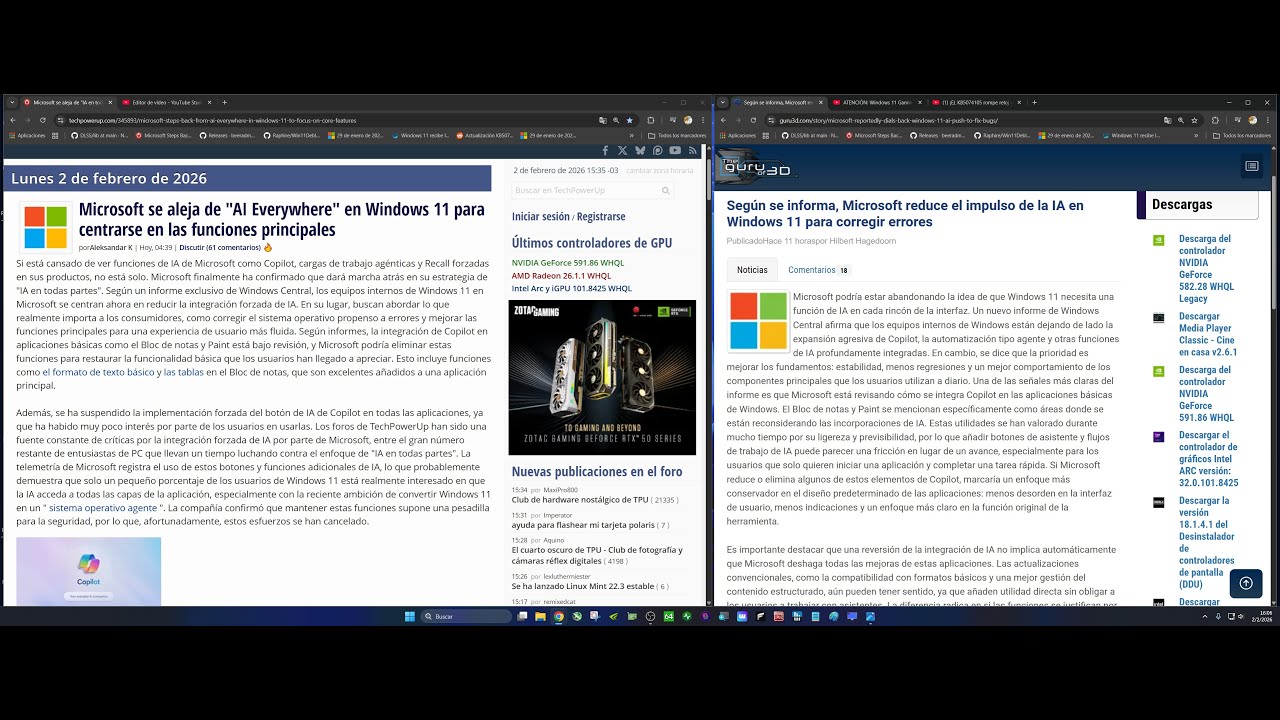Image resolution: width=1280 pixels, height=720 pixels.
Task: Reload the guru3d.com page
Action: coord(754,120)
